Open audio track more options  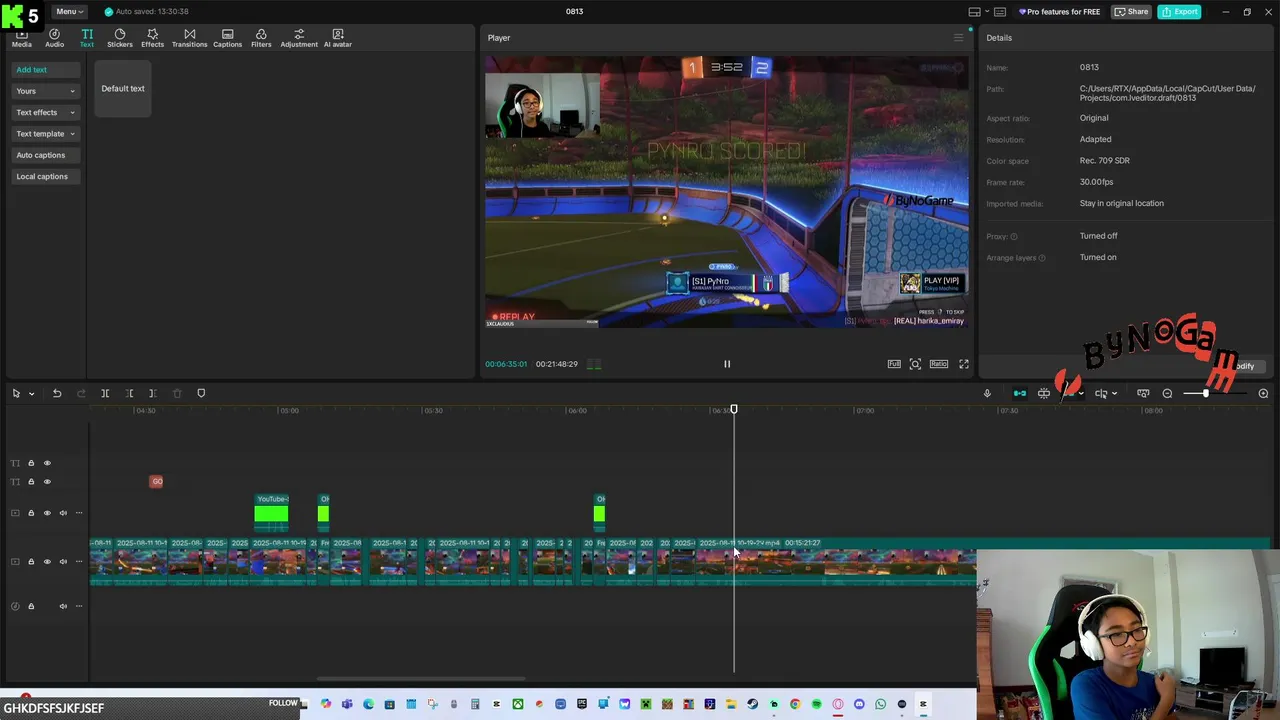click(79, 606)
